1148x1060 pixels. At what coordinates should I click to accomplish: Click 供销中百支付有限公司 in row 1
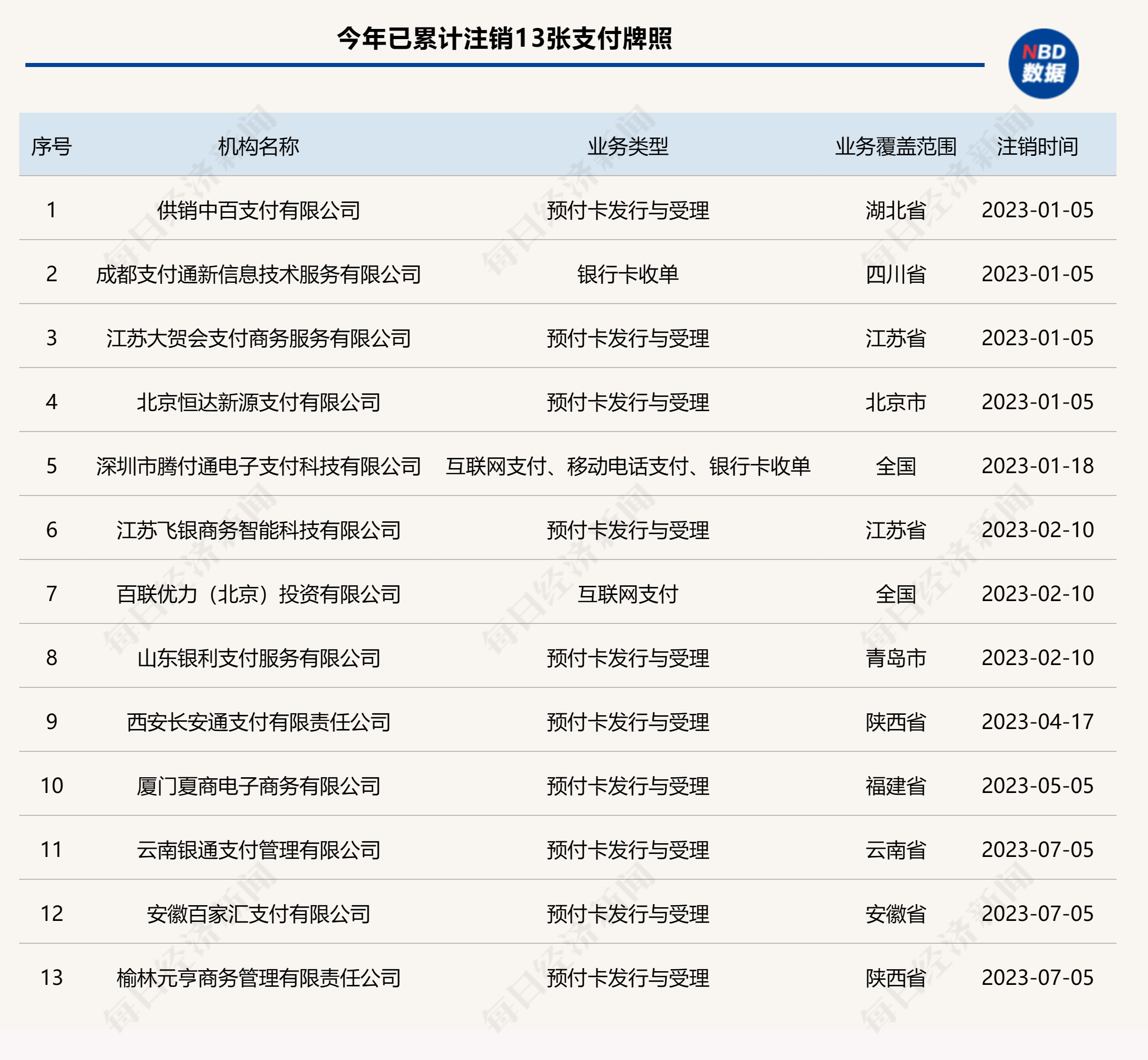pyautogui.click(x=259, y=211)
